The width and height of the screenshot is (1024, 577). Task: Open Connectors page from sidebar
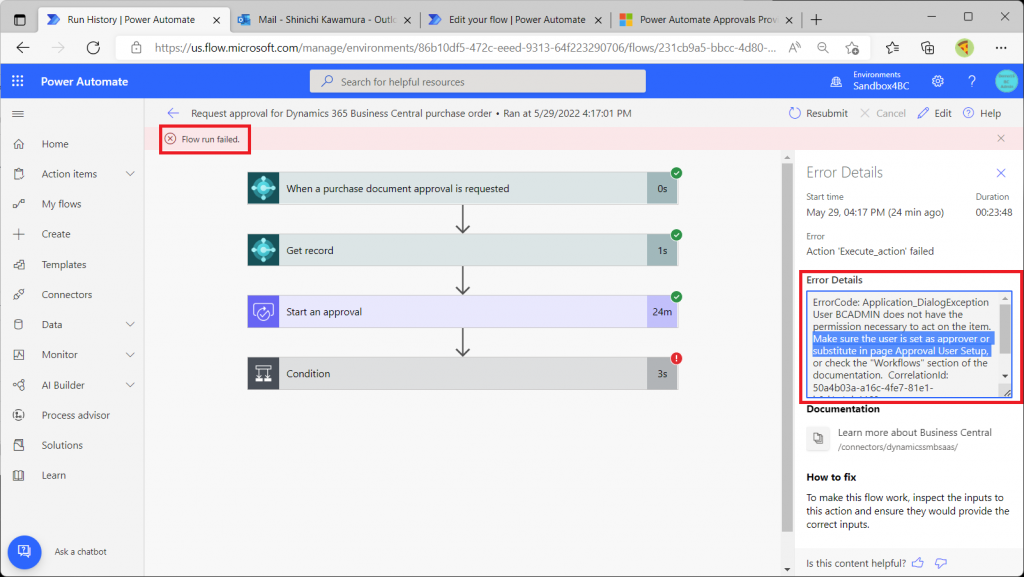tap(67, 294)
